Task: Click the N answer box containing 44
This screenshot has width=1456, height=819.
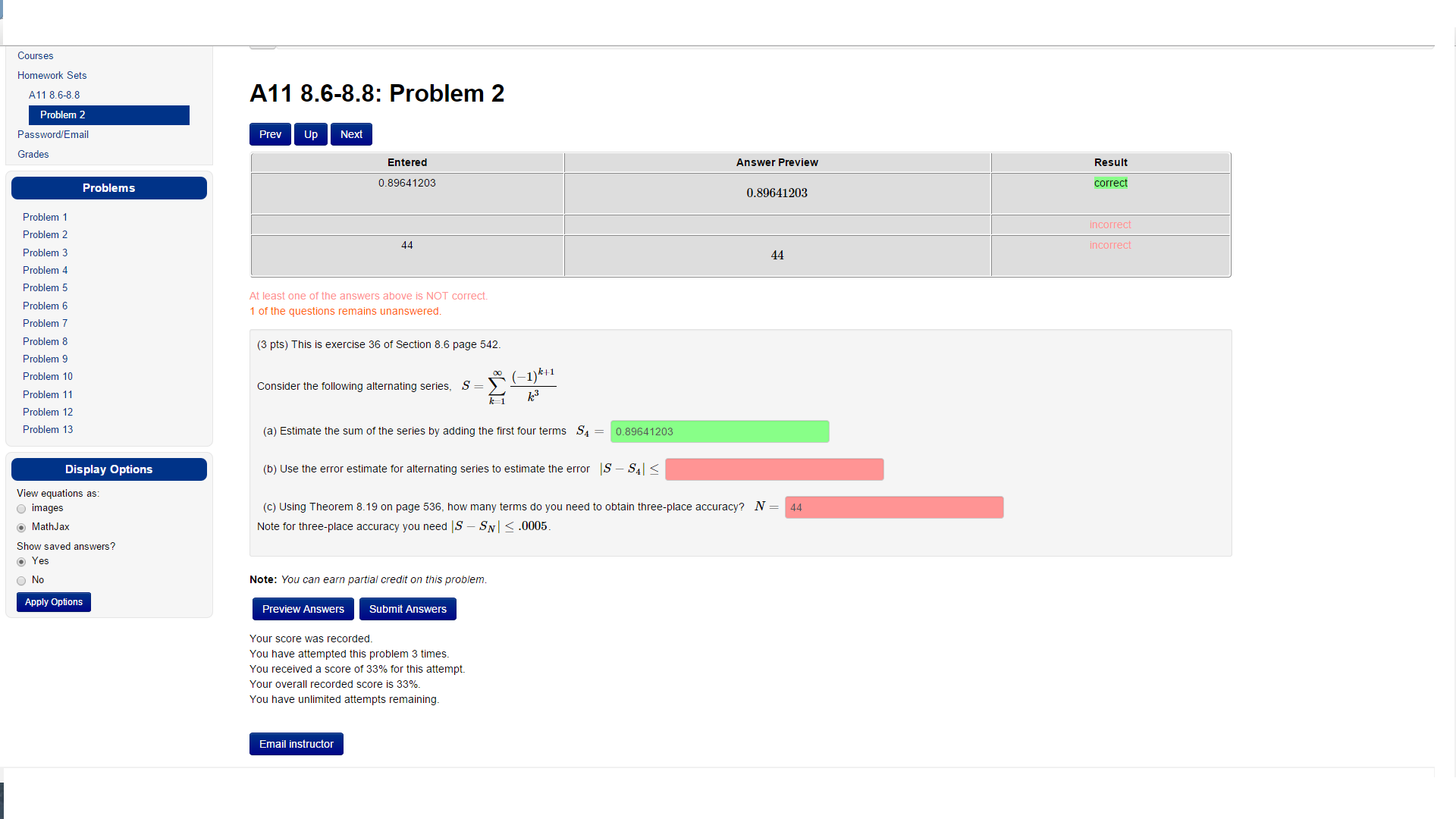Action: 894,507
